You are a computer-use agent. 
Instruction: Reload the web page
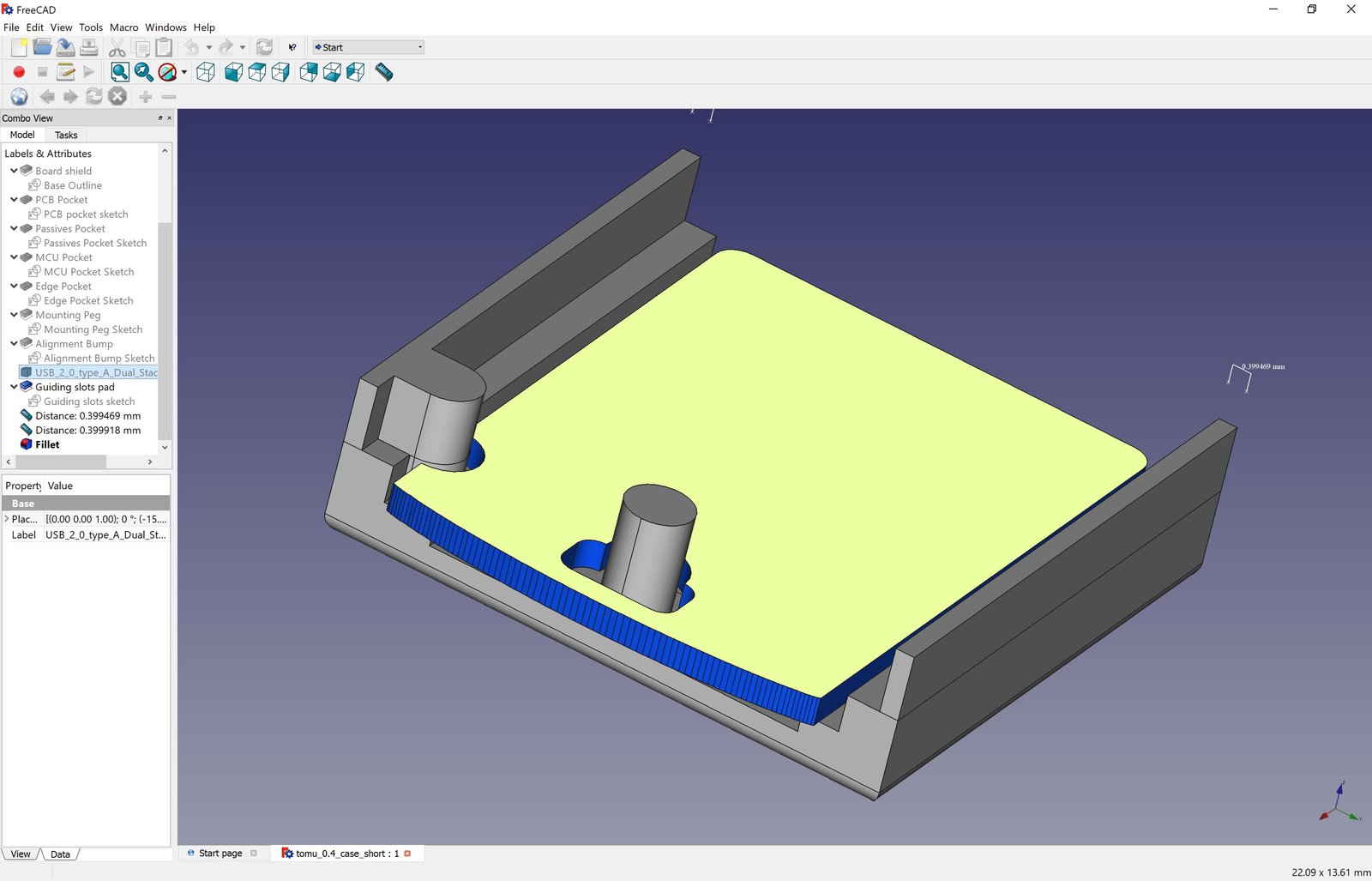coord(93,96)
